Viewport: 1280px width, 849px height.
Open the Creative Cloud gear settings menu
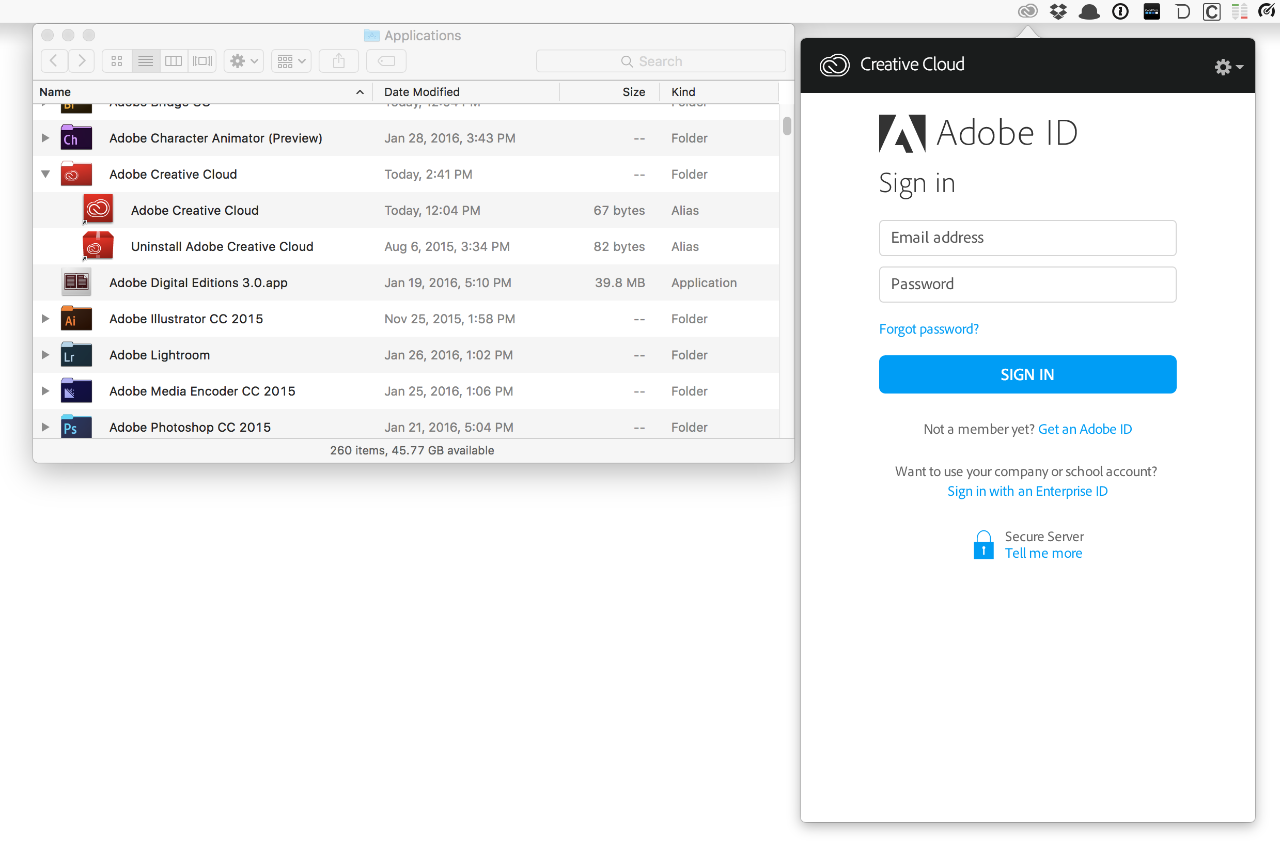[x=1228, y=67]
